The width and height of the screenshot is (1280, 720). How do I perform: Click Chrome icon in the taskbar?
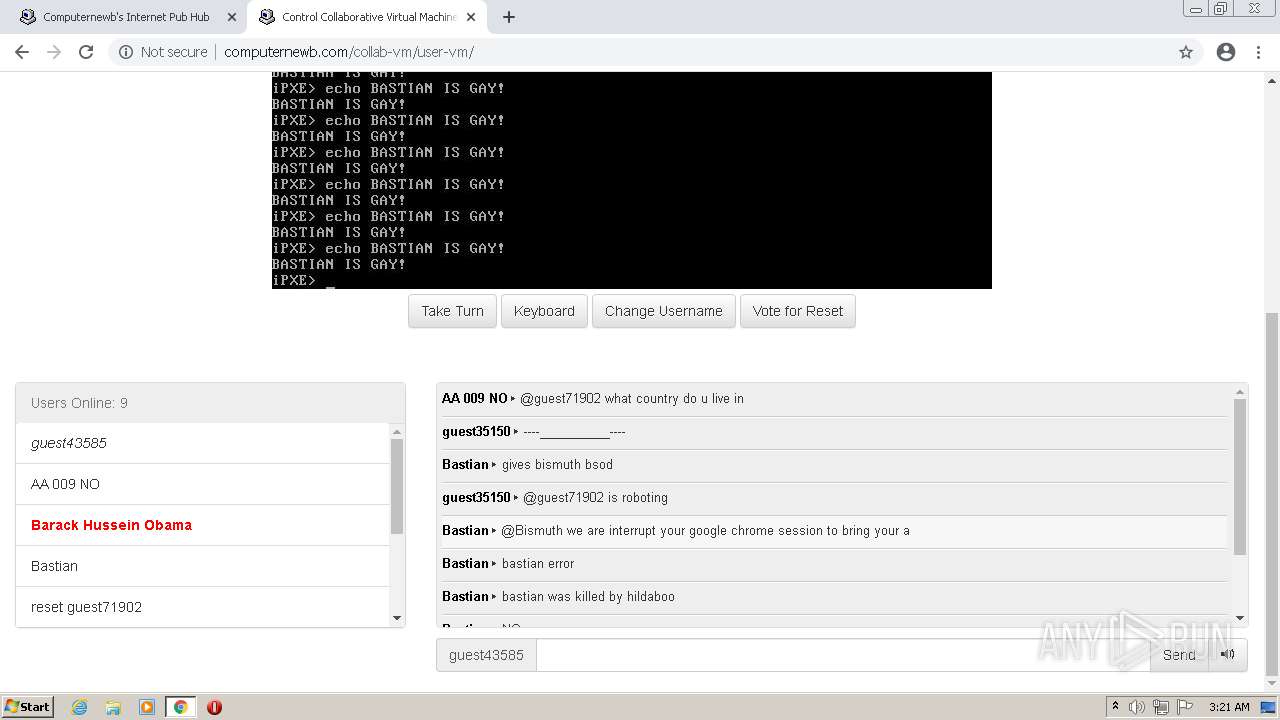point(180,707)
